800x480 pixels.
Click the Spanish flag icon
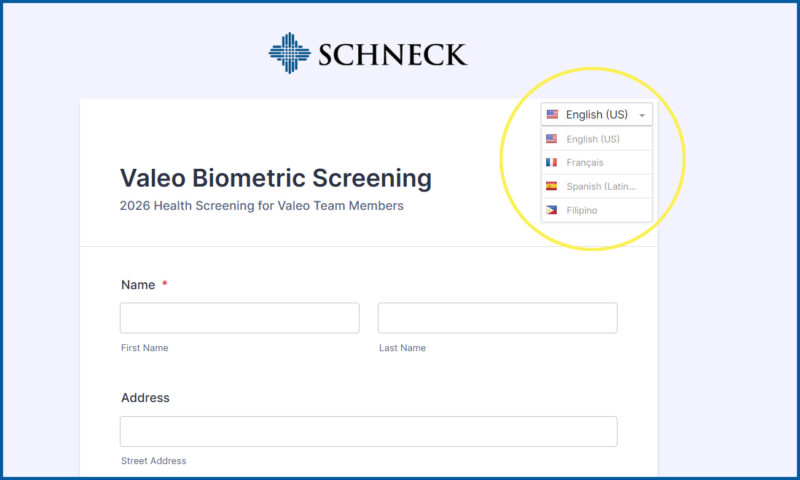coord(551,186)
